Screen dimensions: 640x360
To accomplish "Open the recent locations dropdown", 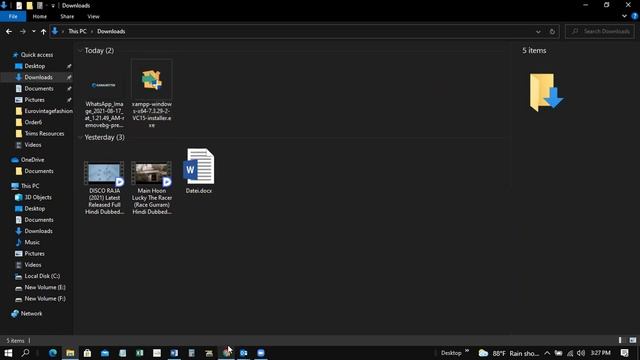I will click(33, 31).
